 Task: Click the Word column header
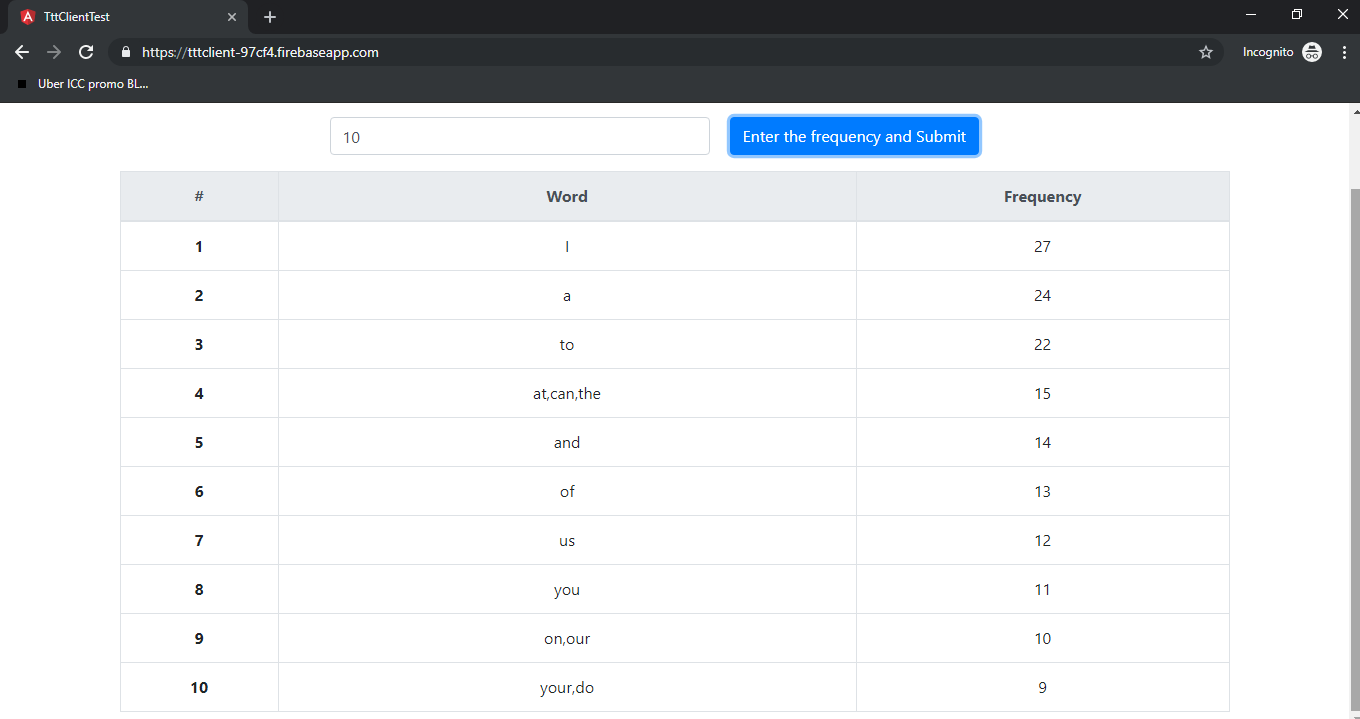(x=567, y=197)
